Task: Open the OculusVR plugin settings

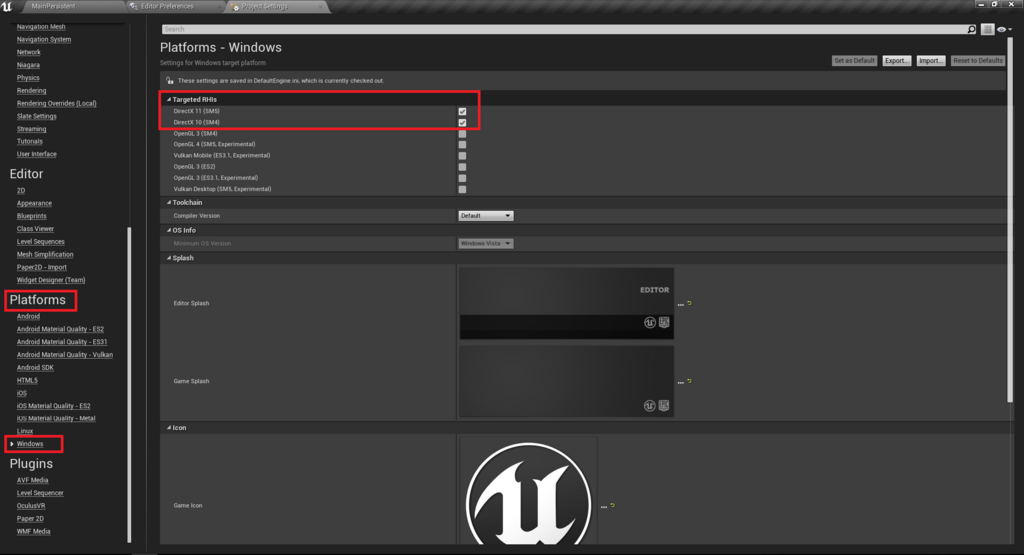Action: pyautogui.click(x=31, y=506)
